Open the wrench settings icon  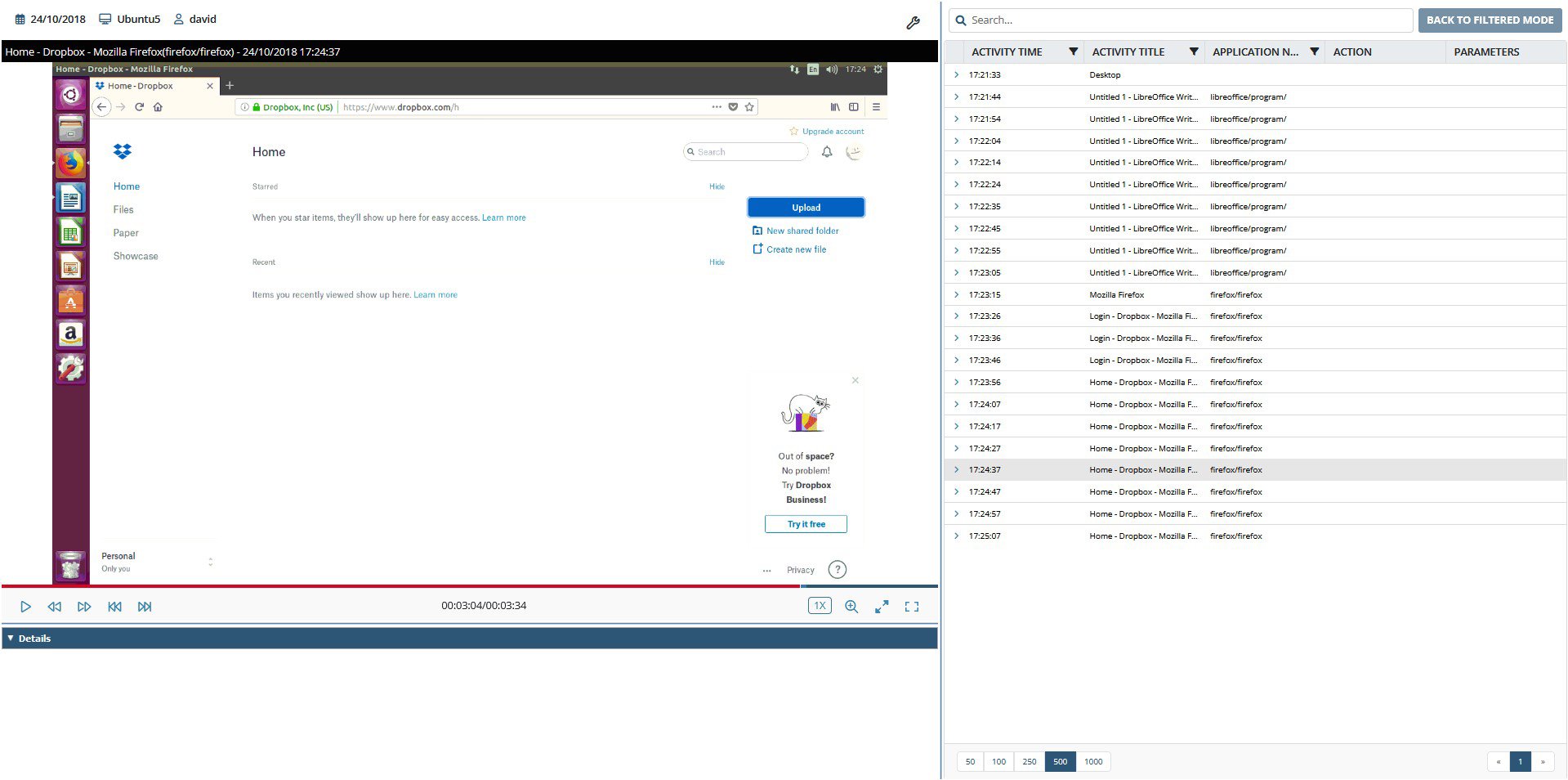click(x=913, y=23)
